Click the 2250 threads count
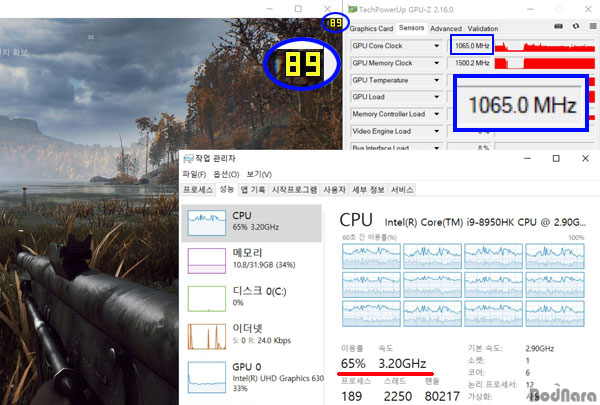The width and height of the screenshot is (600, 405). coord(398,396)
